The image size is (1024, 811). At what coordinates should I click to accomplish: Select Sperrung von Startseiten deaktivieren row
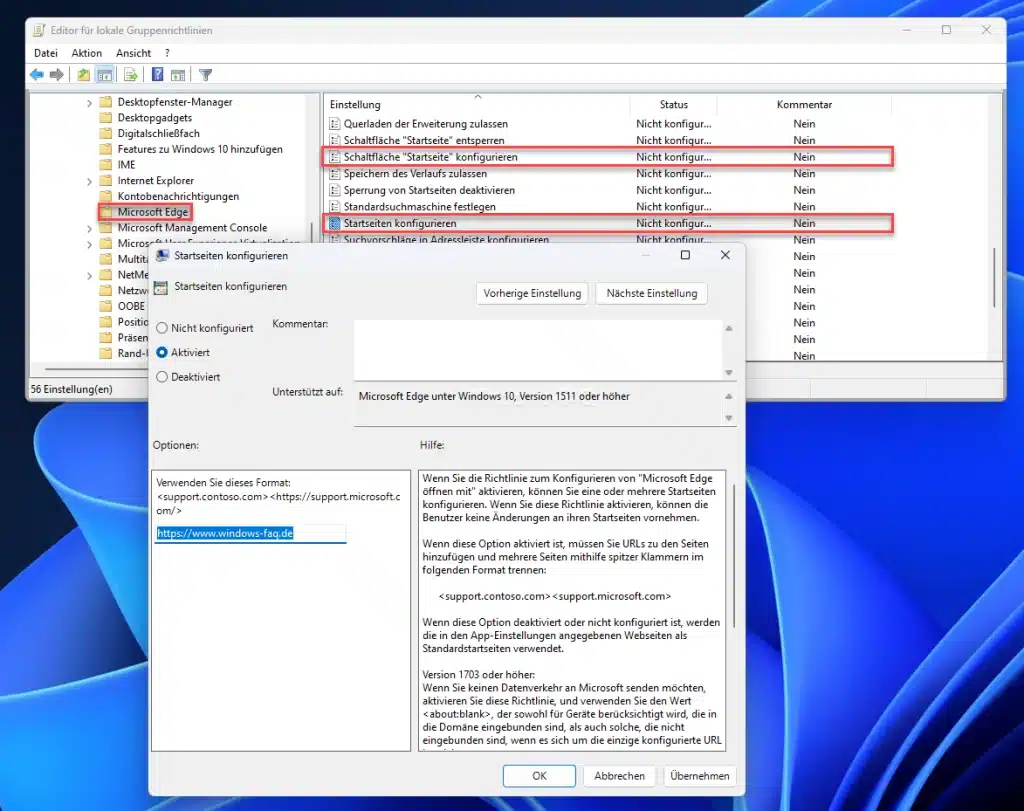tap(607, 190)
